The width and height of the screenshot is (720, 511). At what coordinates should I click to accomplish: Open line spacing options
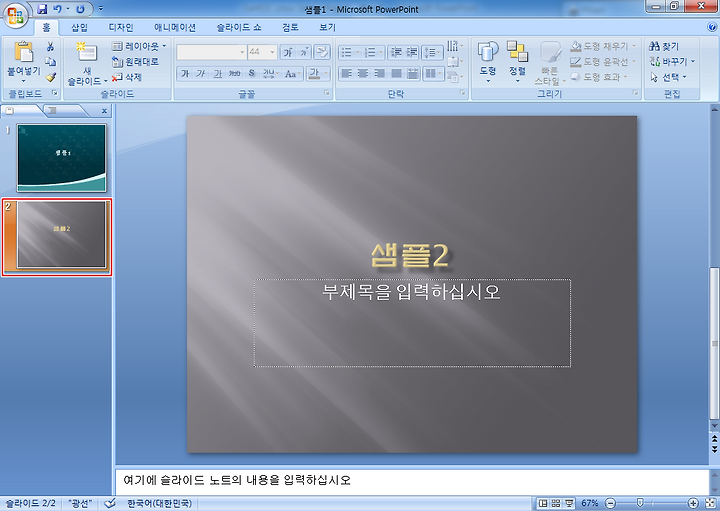432,52
